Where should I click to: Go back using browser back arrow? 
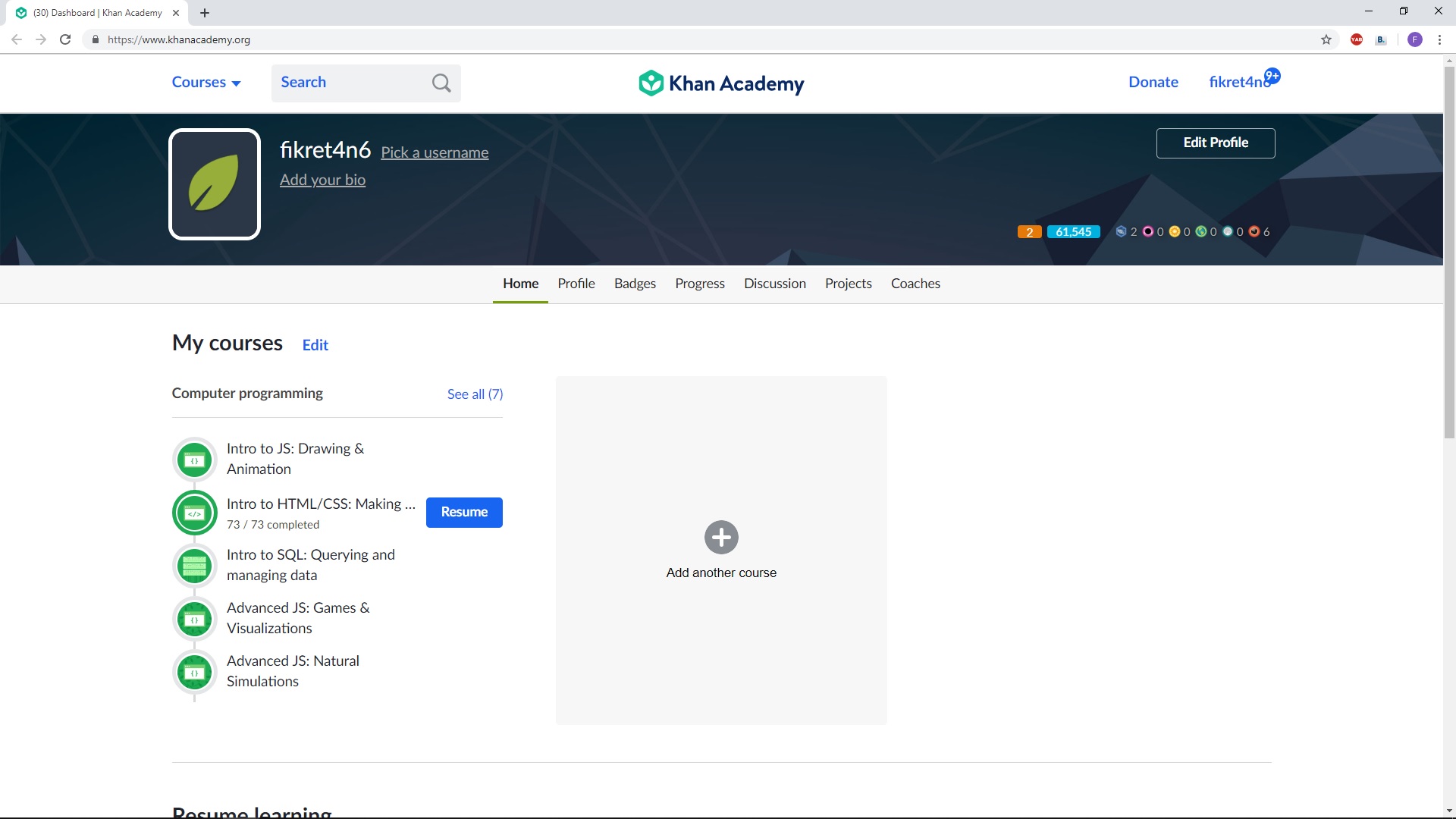[17, 39]
